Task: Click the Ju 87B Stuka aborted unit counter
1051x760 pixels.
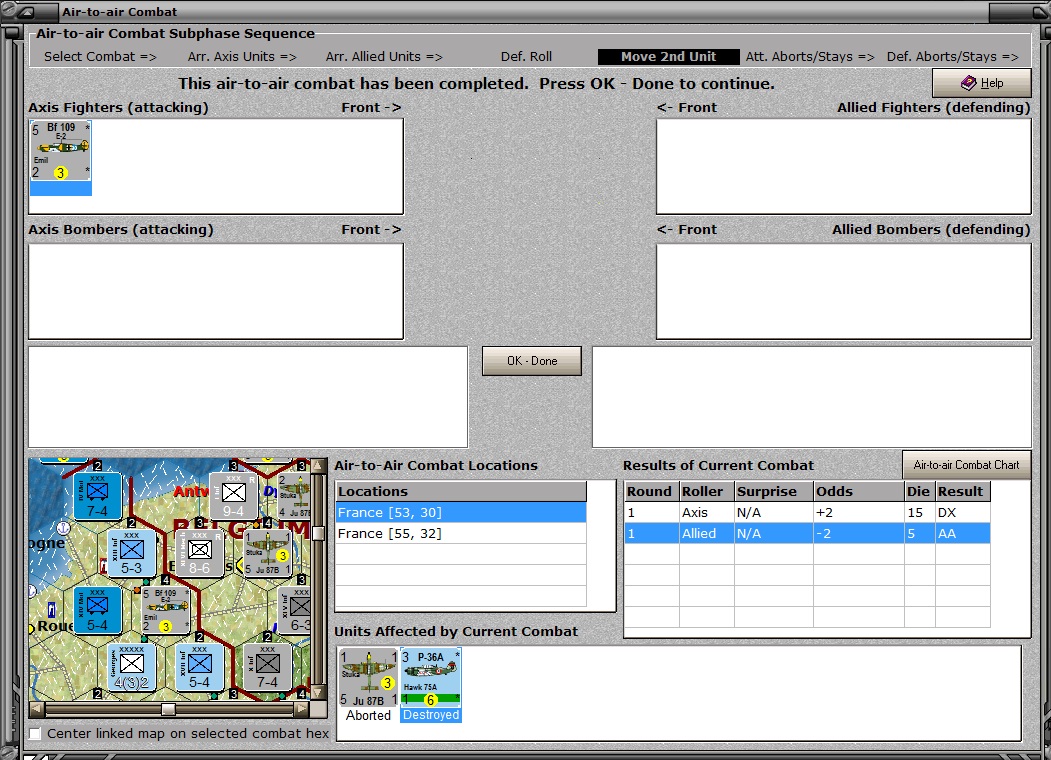Action: 368,678
